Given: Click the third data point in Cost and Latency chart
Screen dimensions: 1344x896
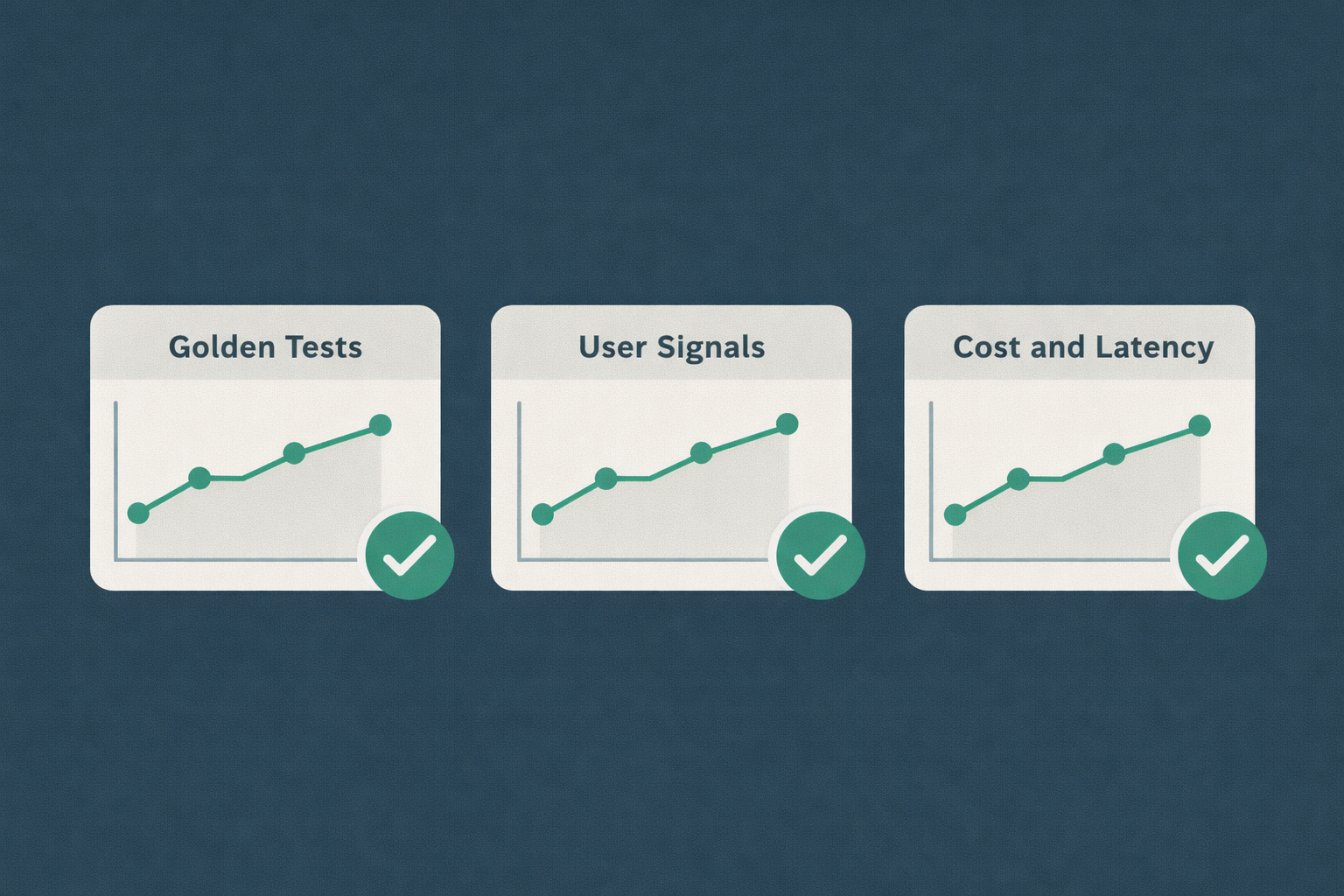Looking at the screenshot, I should (x=1113, y=454).
